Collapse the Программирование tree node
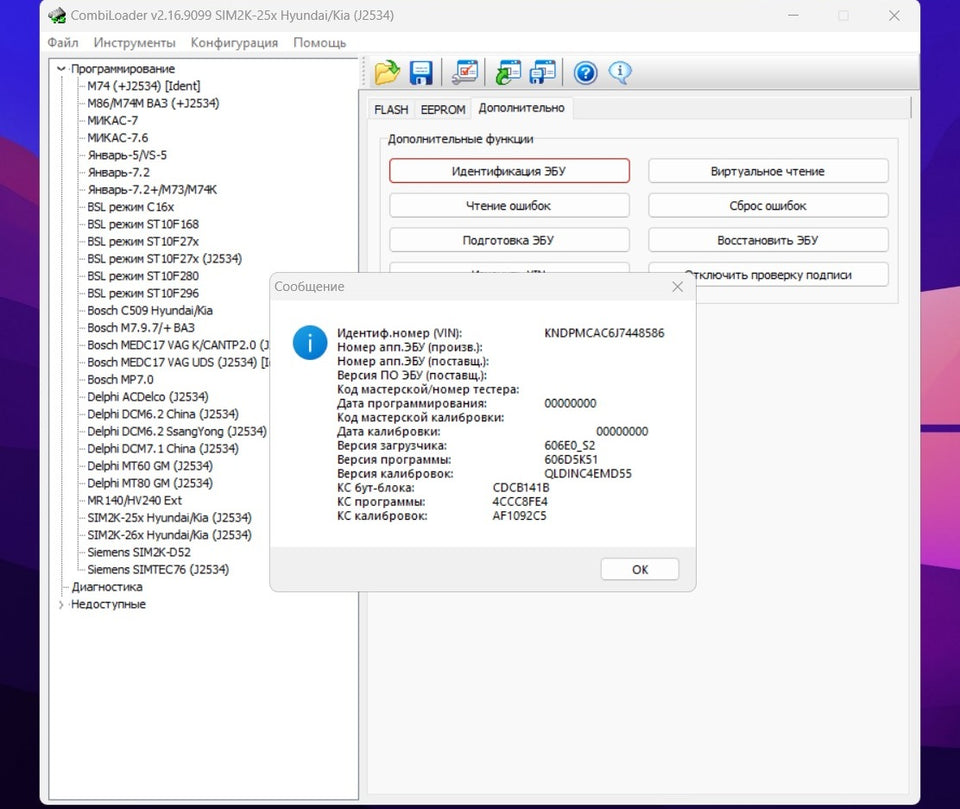 pos(62,69)
